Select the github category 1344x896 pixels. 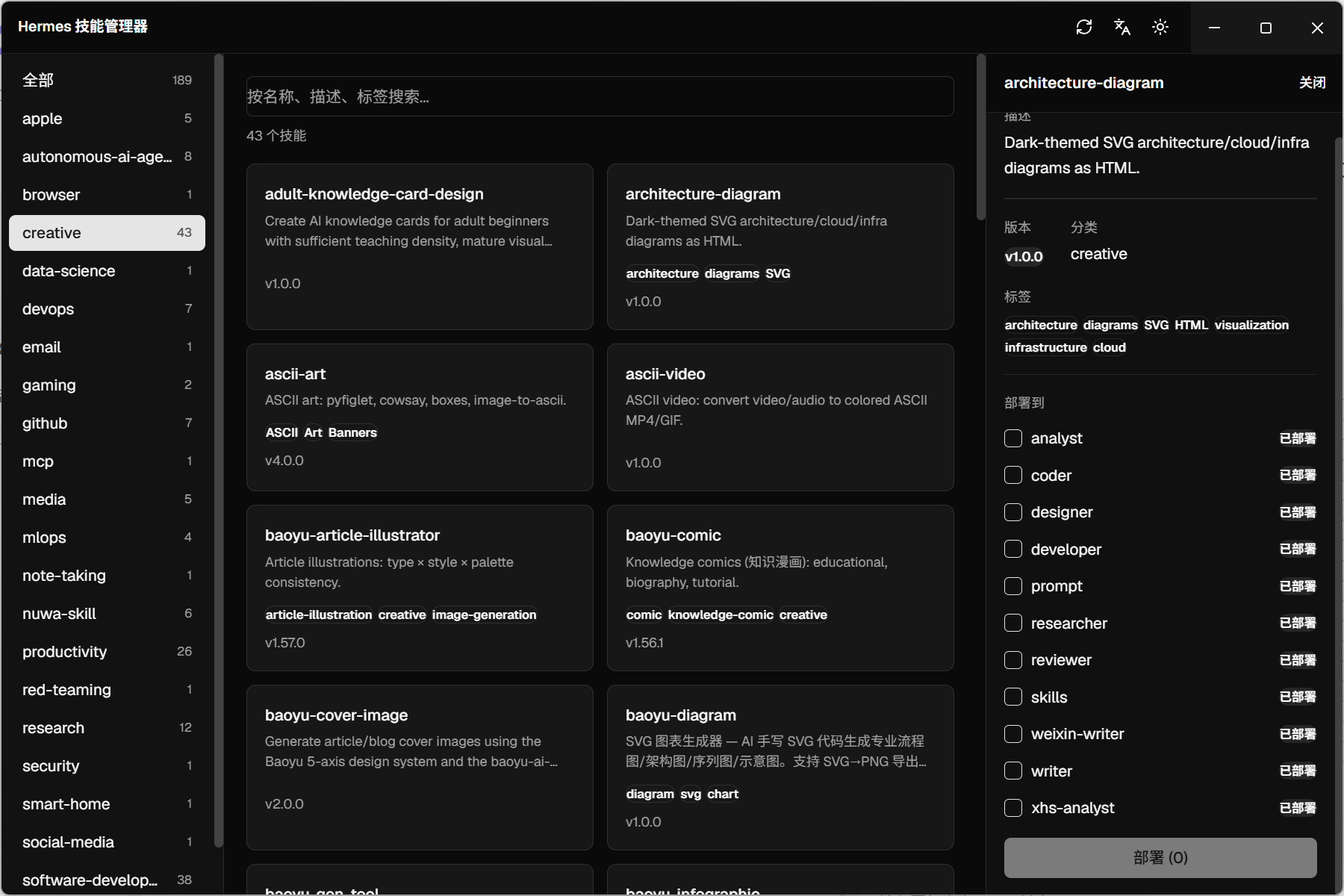click(x=107, y=423)
